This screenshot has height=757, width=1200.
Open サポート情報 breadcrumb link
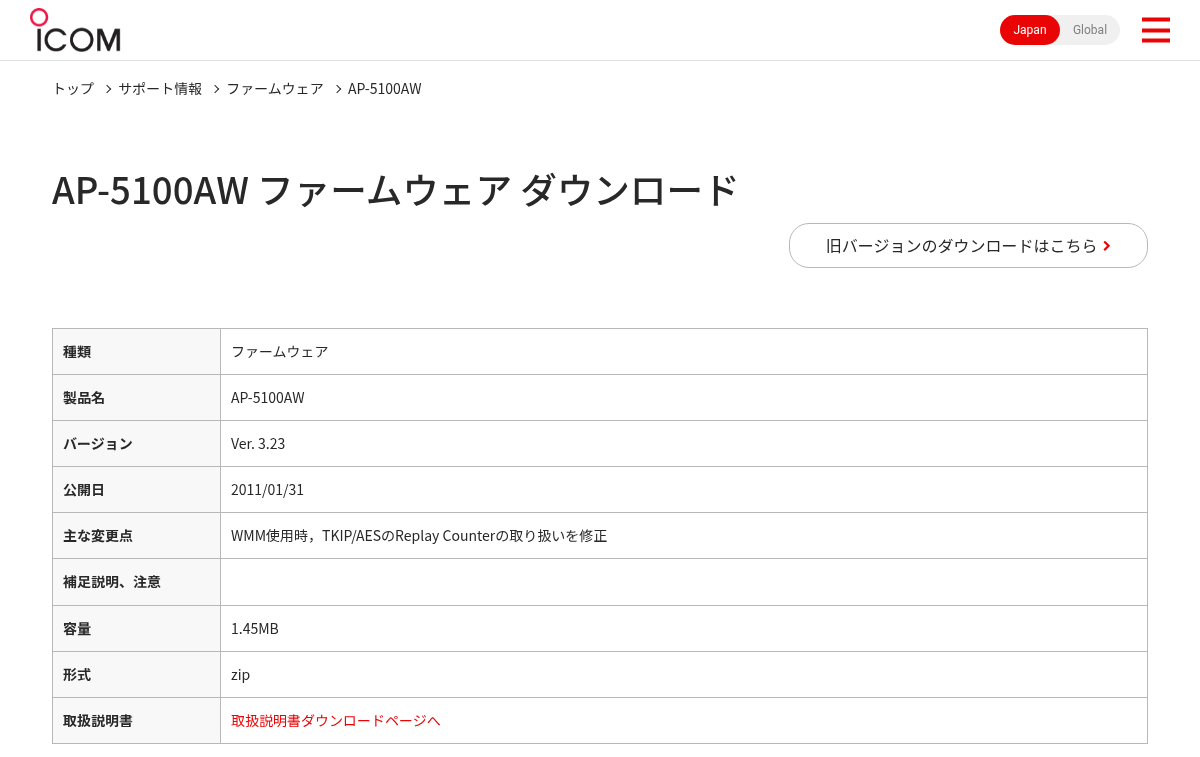160,88
